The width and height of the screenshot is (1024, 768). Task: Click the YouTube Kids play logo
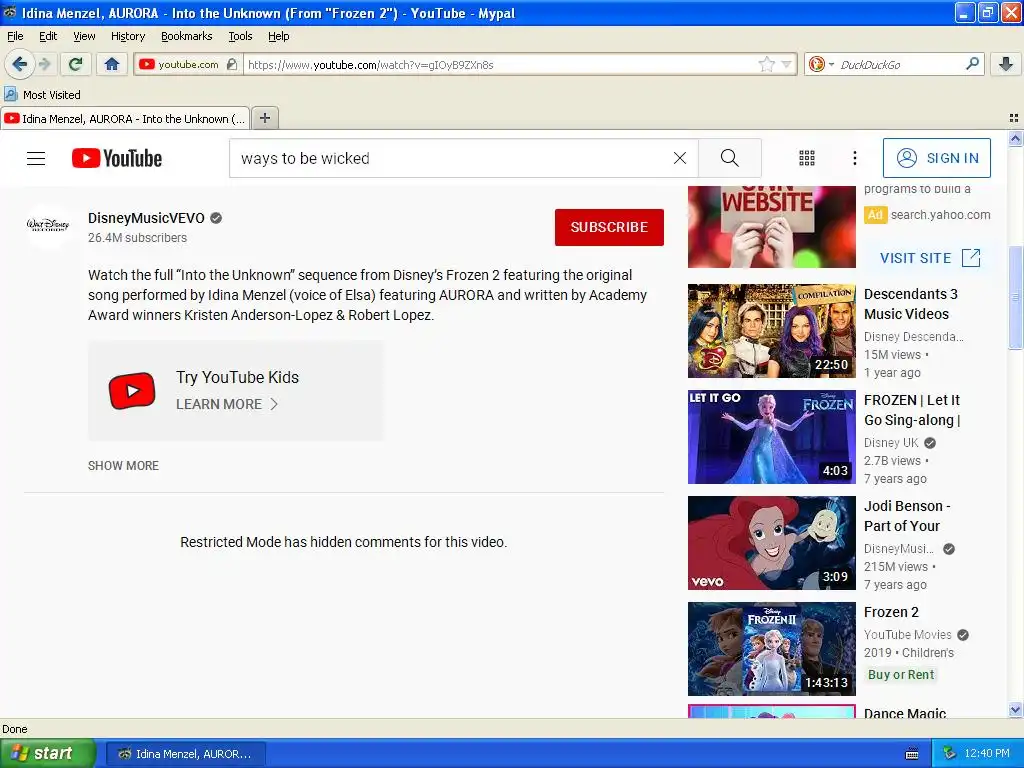coord(132,391)
